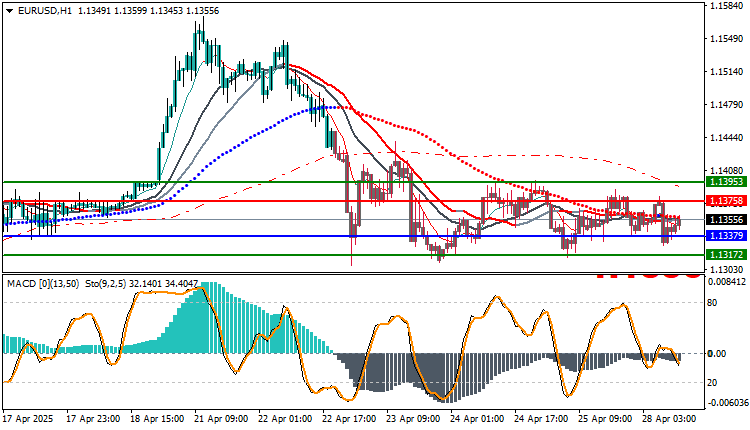Click the OHLC values 1.13491 1.13599

point(112,11)
